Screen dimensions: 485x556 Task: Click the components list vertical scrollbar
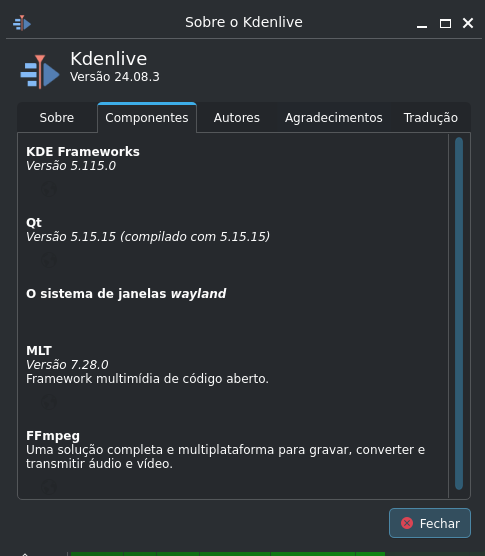[459, 313]
